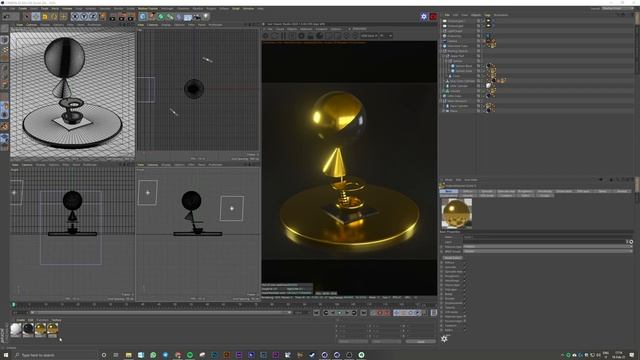This screenshot has height=360, width=640.
Task: Toggle the X axis lock
Action: coord(75,17)
